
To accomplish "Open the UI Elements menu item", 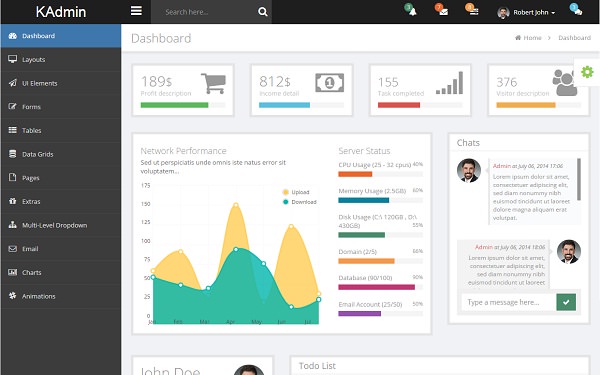I will pyautogui.click(x=61, y=83).
